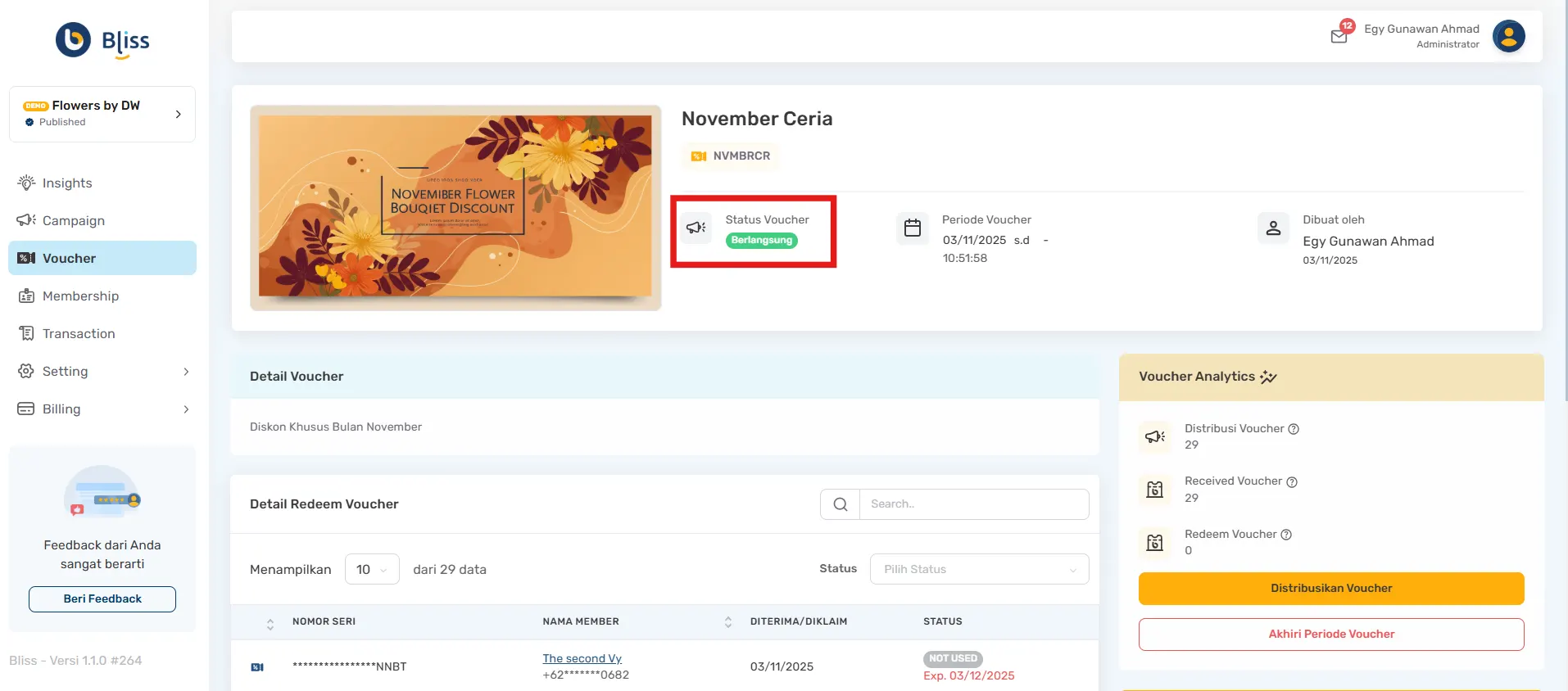1568x691 pixels.
Task: Click the Redeem Voucher icon
Action: coord(1155,542)
